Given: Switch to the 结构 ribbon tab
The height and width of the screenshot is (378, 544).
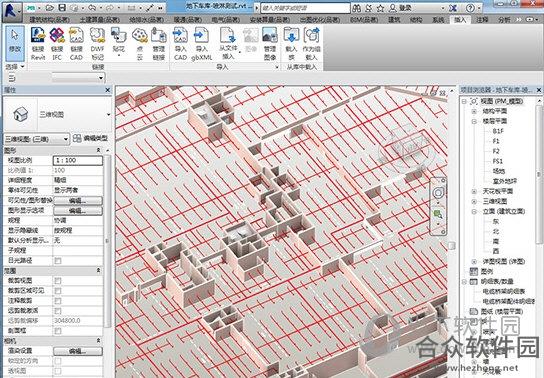Looking at the screenshot, I should tap(416, 20).
